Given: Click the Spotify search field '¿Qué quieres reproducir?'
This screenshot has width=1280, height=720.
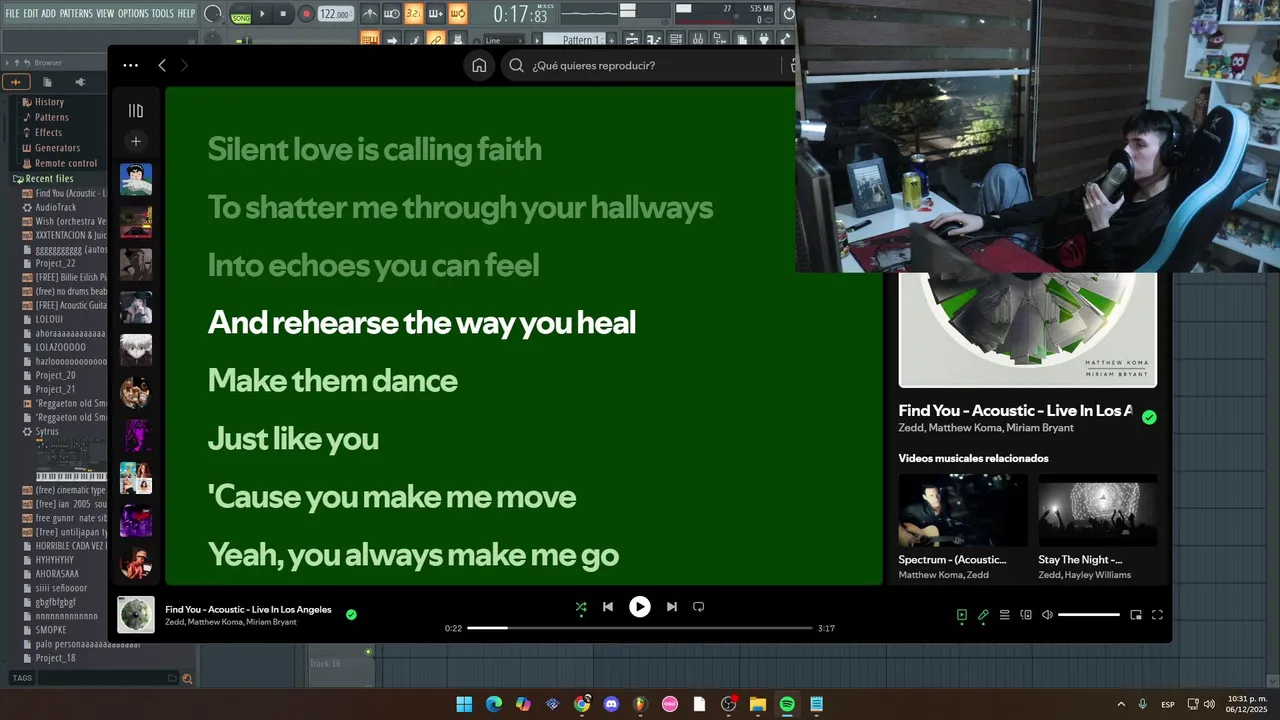Looking at the screenshot, I should point(650,65).
